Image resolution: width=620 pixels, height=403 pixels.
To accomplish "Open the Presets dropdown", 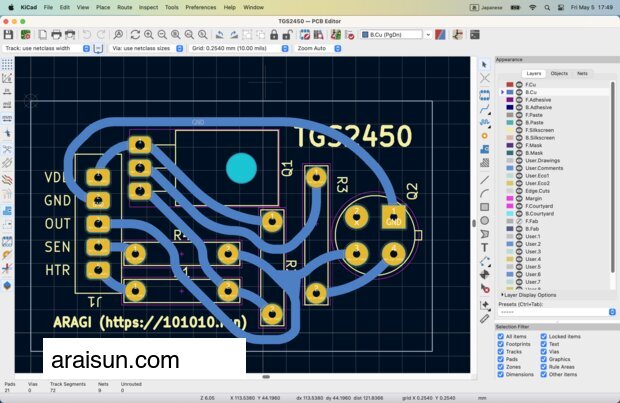I will (x=557, y=312).
